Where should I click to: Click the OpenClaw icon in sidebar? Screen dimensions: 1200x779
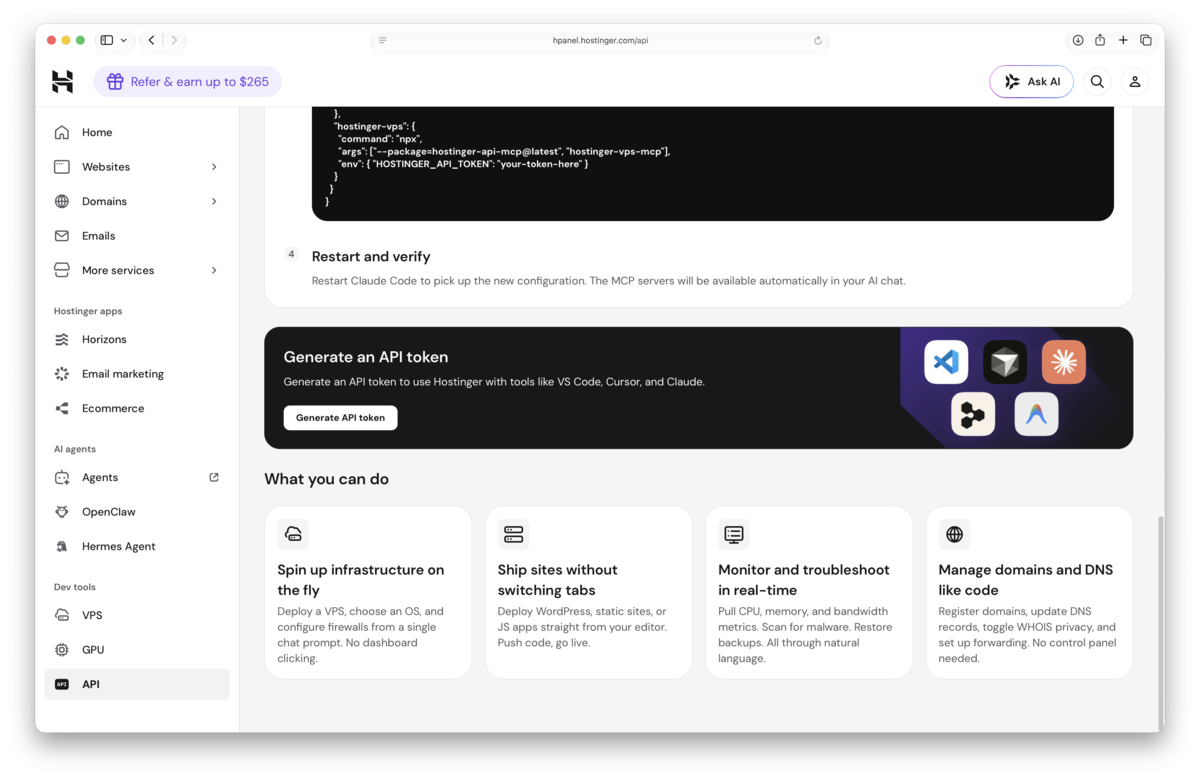[x=62, y=512]
